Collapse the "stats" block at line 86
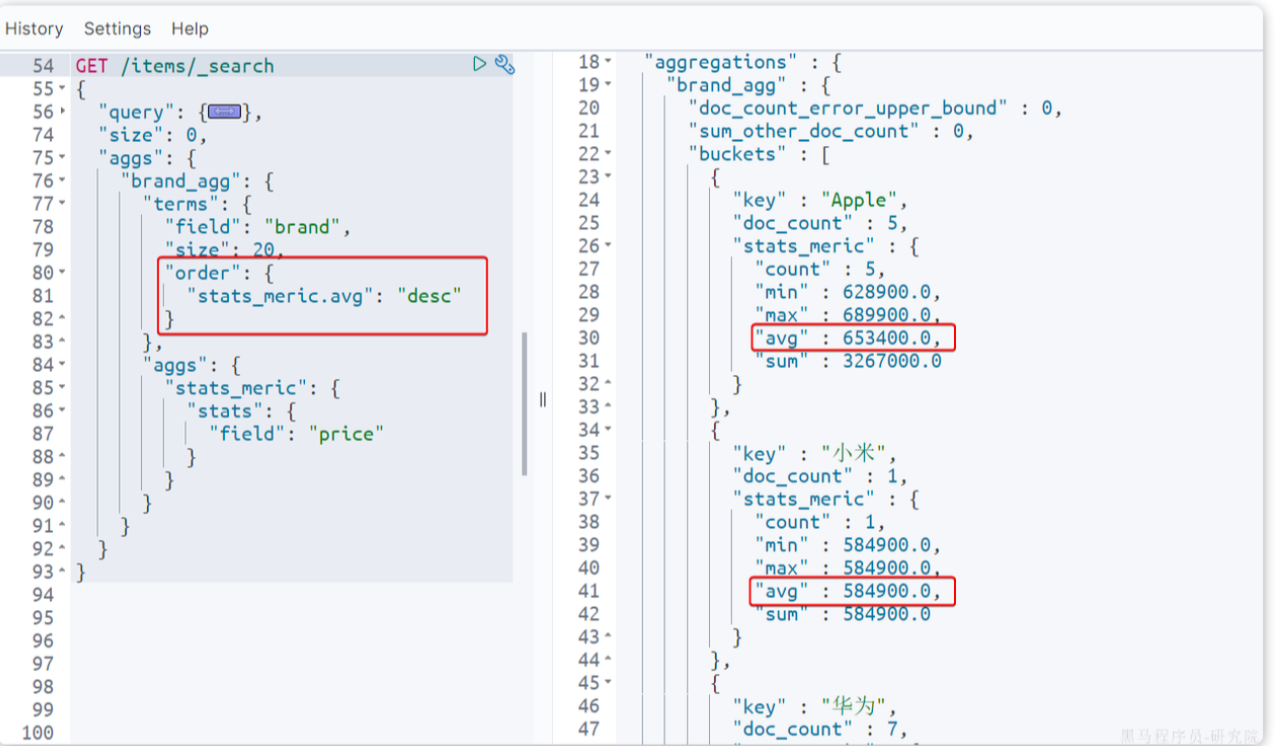The image size is (1275, 746). [x=62, y=411]
